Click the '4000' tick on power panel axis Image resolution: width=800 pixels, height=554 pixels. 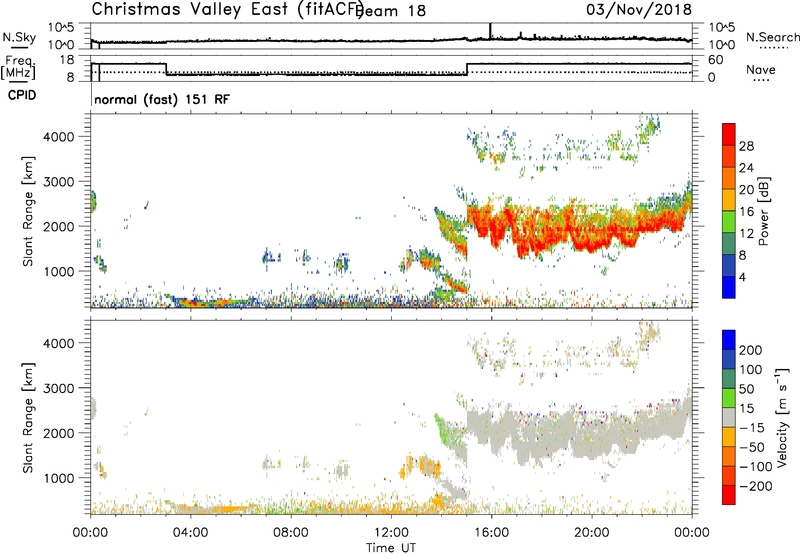click(x=58, y=137)
